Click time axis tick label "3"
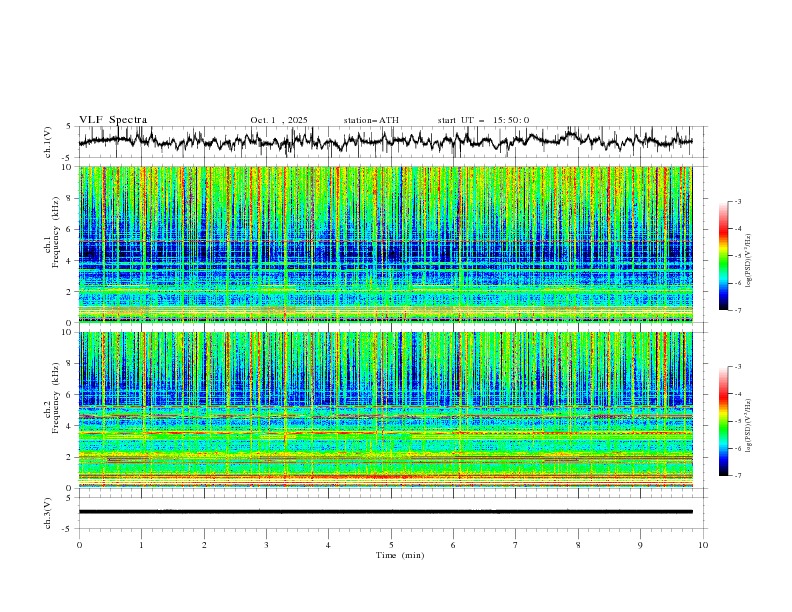This screenshot has height=612, width=792. tap(266, 545)
